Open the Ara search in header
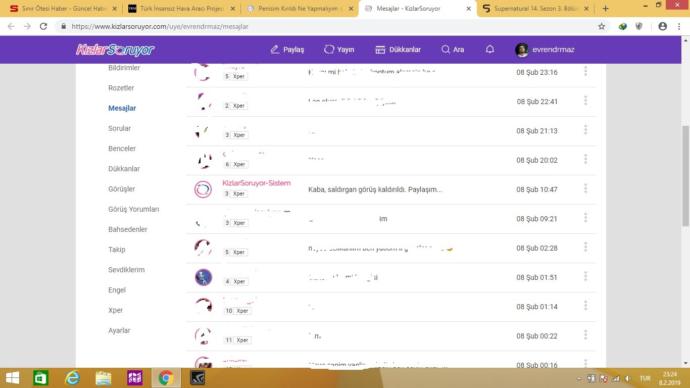Image resolution: width=690 pixels, height=388 pixels. pyautogui.click(x=452, y=50)
